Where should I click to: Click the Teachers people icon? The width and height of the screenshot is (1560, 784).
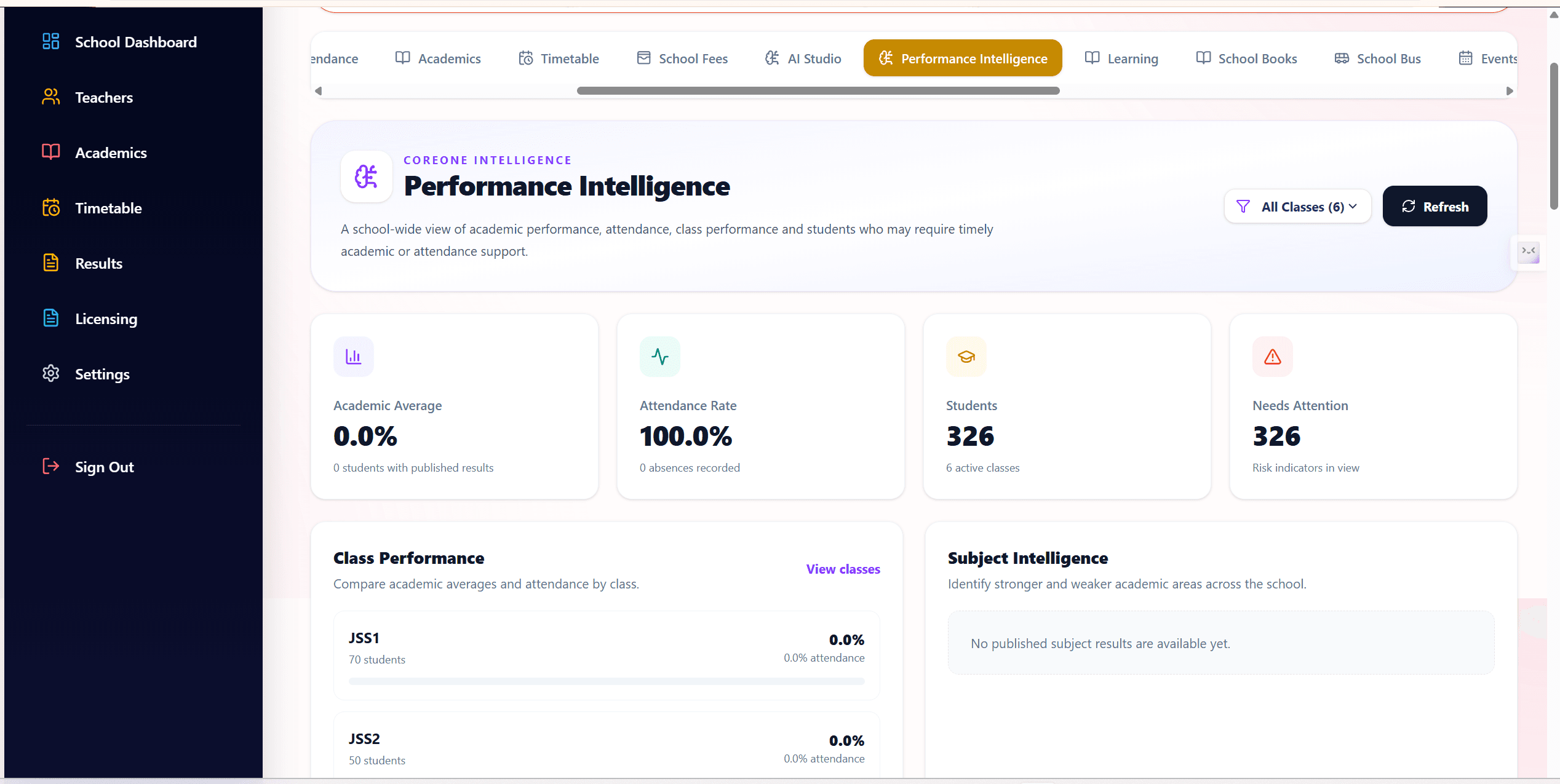[x=50, y=97]
